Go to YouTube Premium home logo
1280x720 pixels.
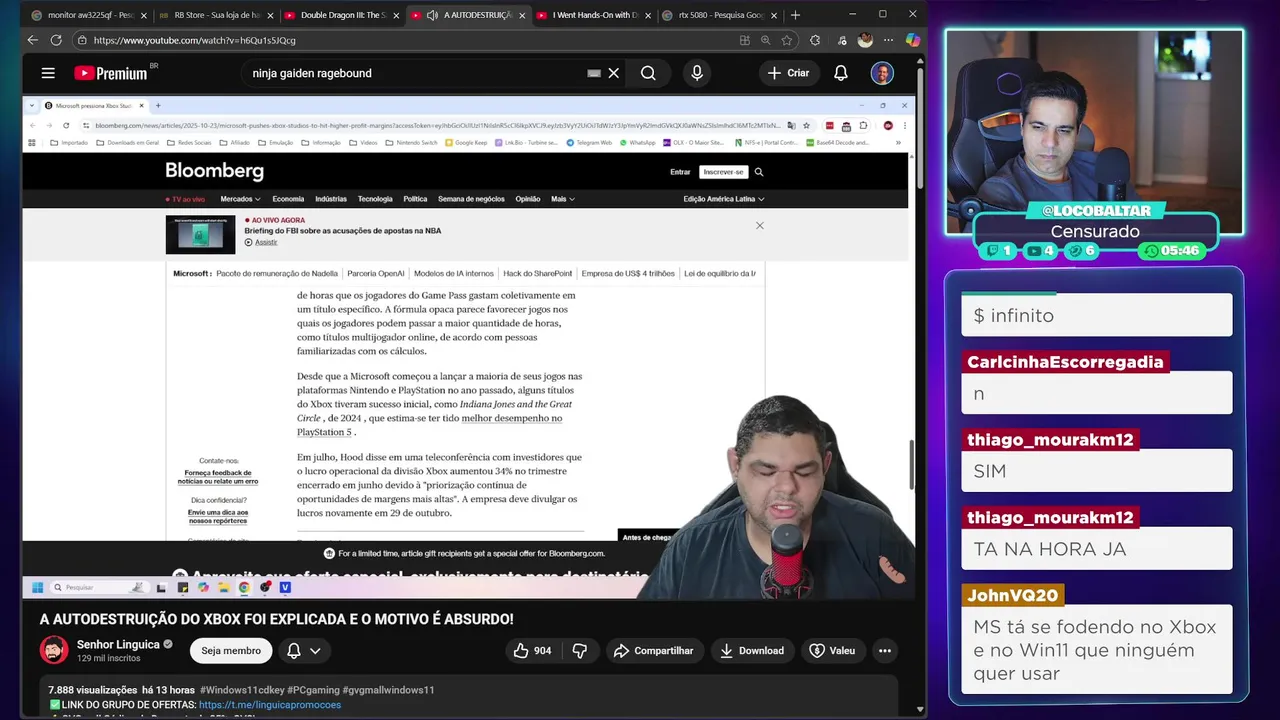[x=111, y=73]
